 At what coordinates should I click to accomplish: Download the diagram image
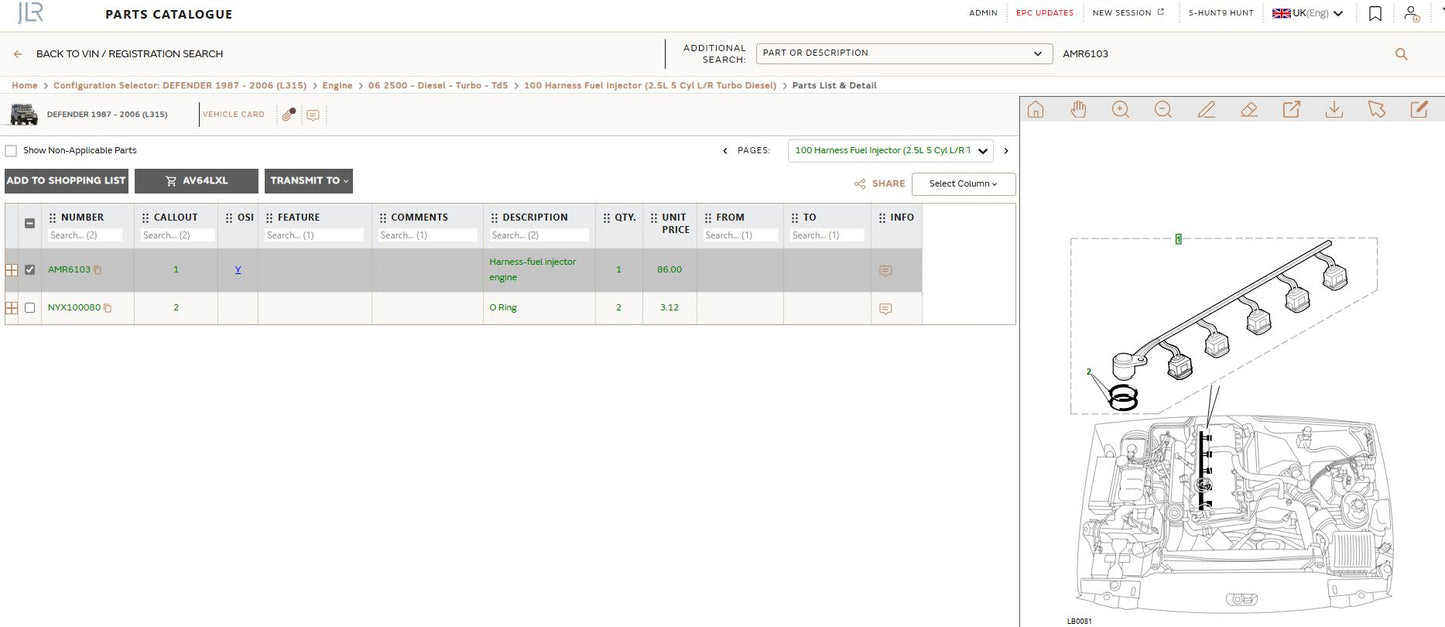click(x=1334, y=109)
